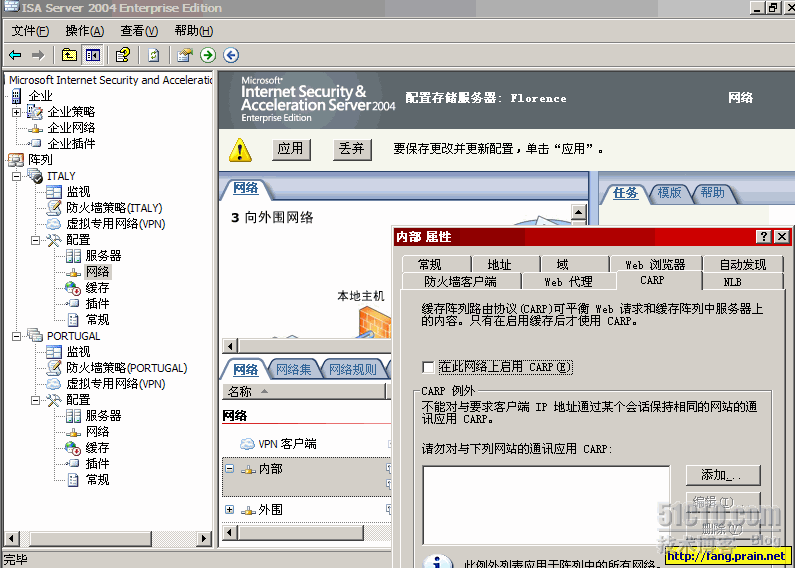Click the dialog help question-mark button
Viewport: 795px width, 568px height.
(763, 236)
